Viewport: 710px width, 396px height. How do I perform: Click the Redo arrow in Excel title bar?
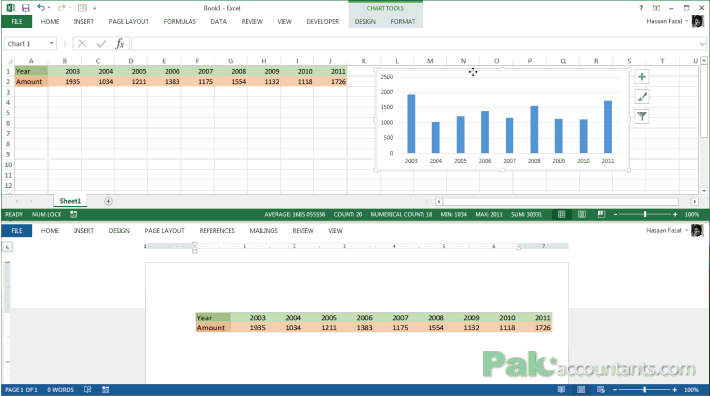62,7
